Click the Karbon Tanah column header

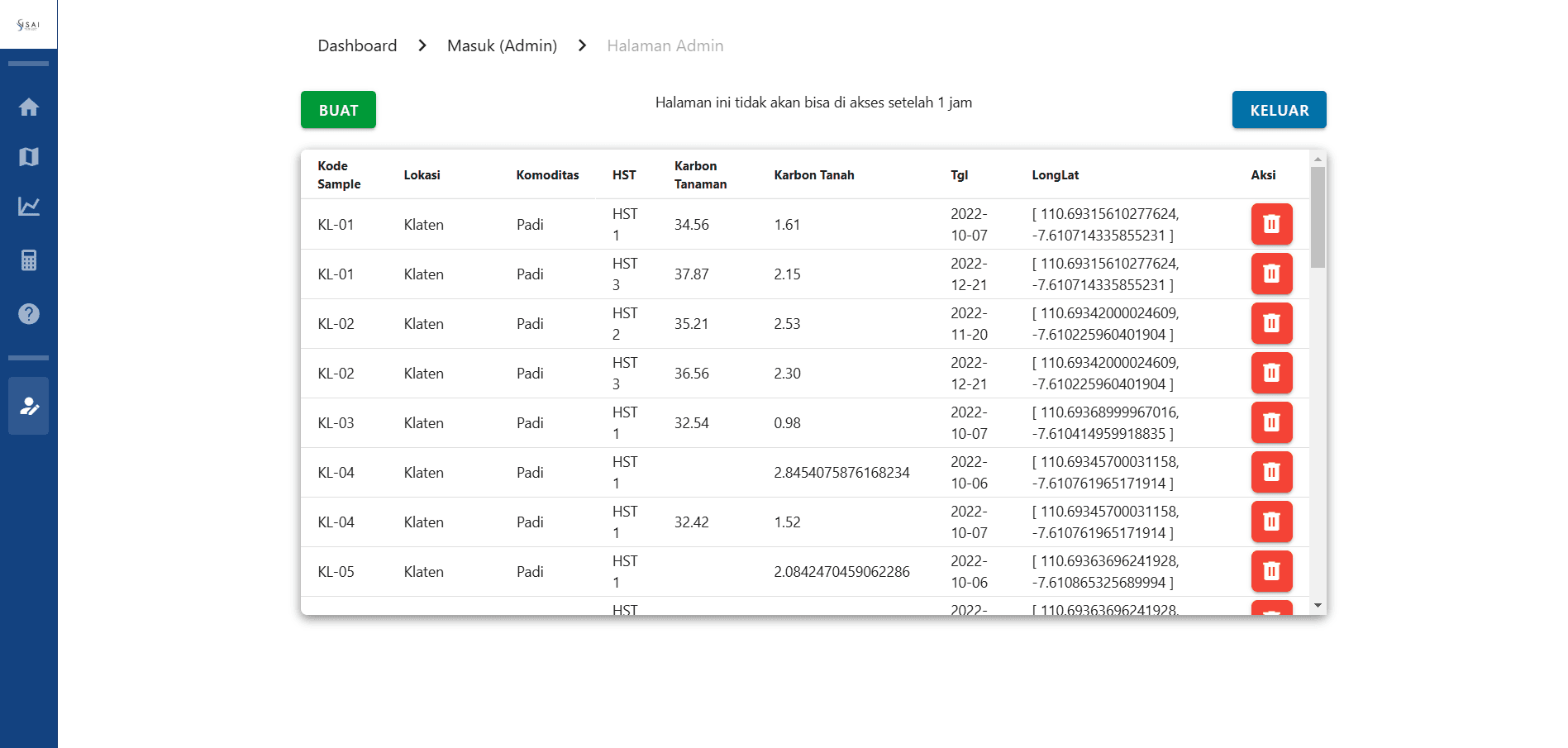[813, 175]
